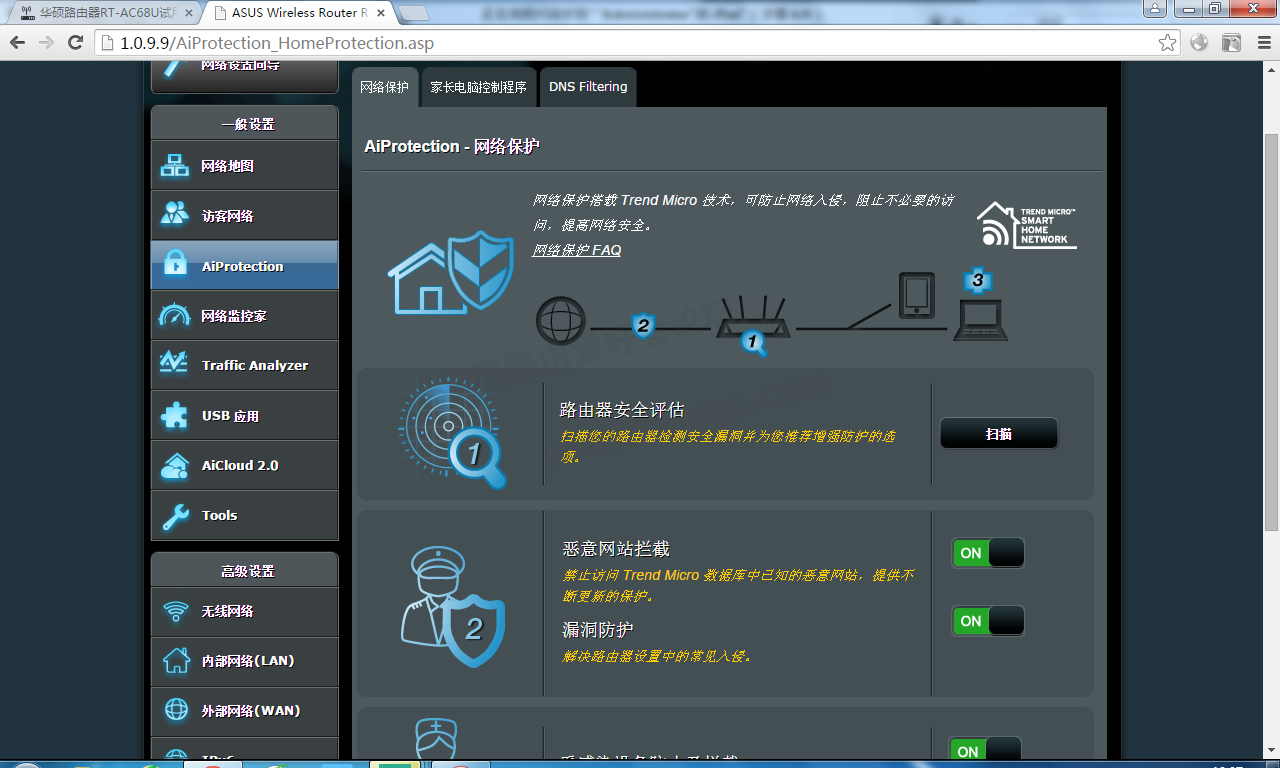Go to Traffic Analyzer
Screen dimensions: 1280x768
point(244,366)
